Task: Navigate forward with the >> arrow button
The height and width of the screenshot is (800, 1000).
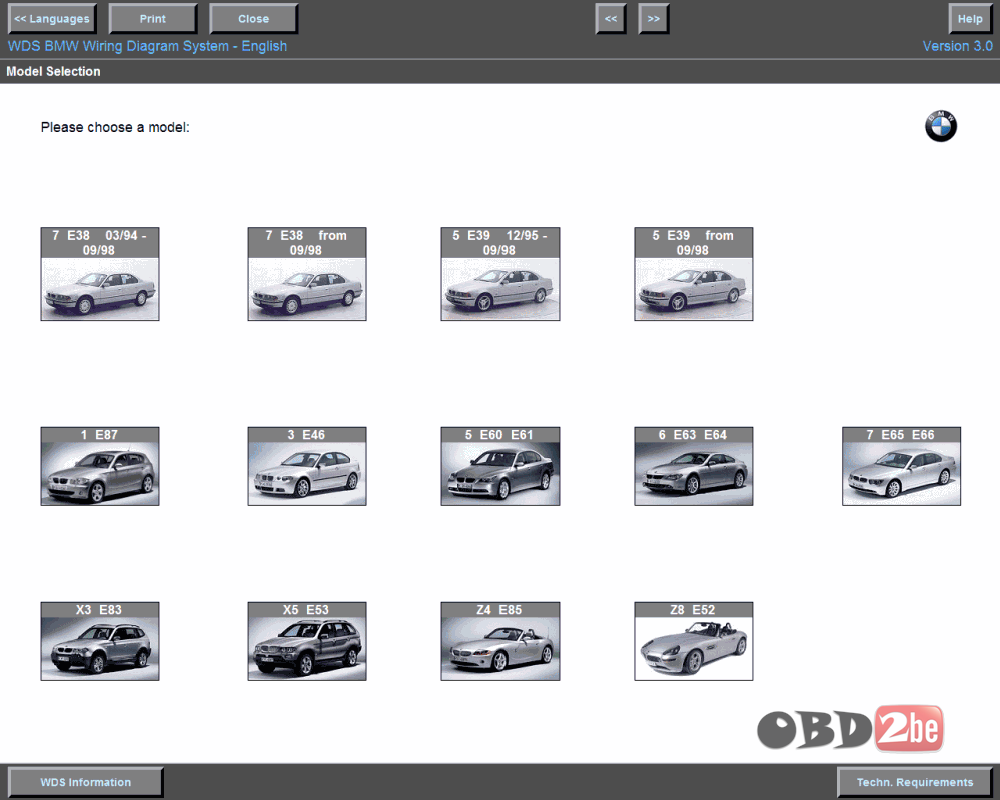Action: click(x=654, y=19)
